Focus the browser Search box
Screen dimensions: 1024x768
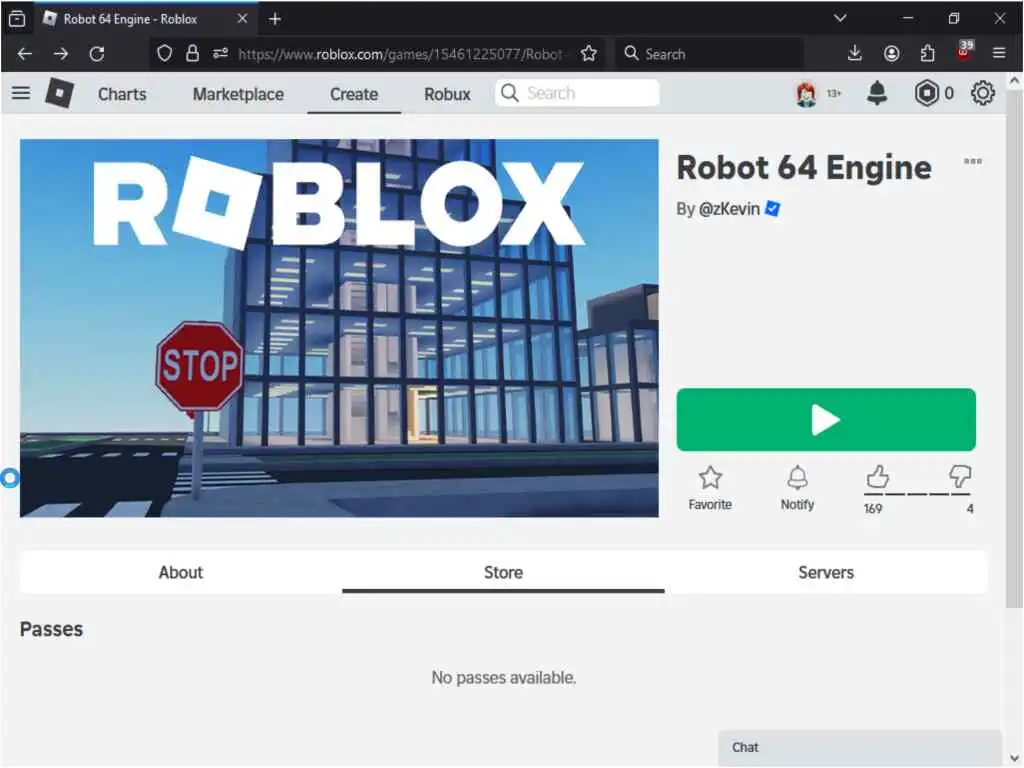710,54
